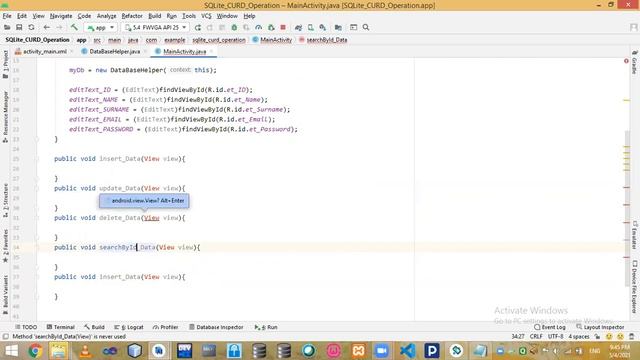
Task: Click the searchById_Data breadcrumb
Action: 323,40
